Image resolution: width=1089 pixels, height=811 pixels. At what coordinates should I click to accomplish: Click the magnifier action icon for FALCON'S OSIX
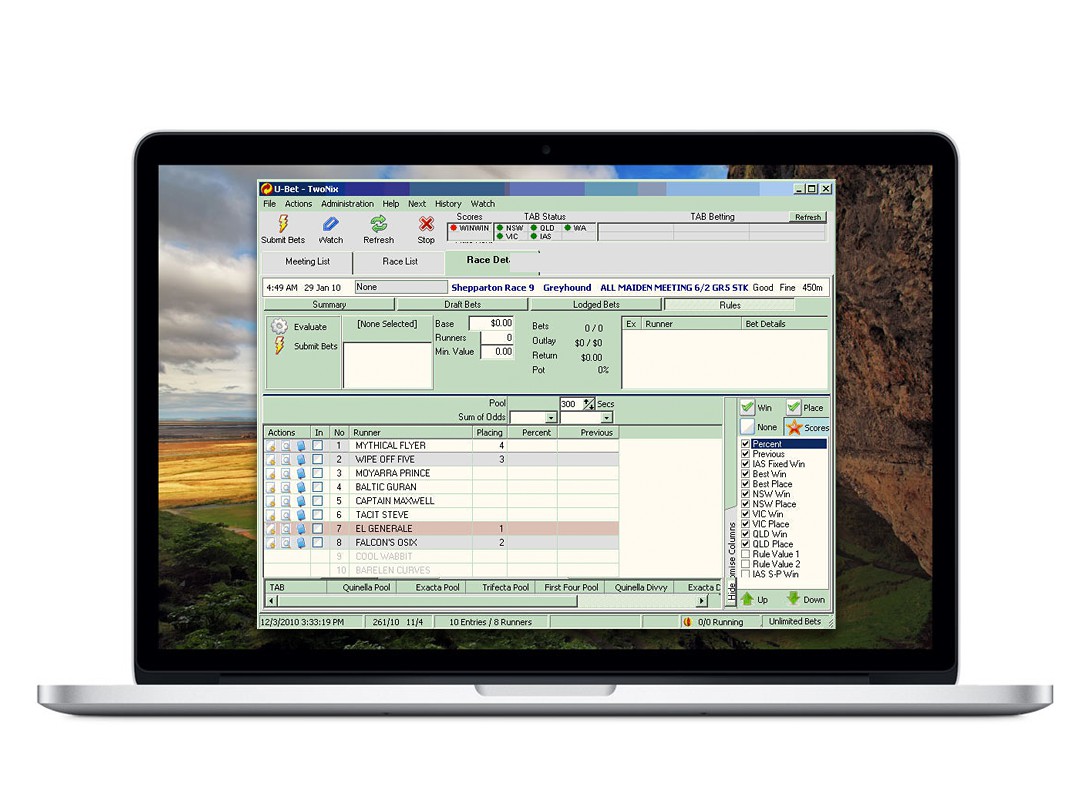click(x=285, y=543)
